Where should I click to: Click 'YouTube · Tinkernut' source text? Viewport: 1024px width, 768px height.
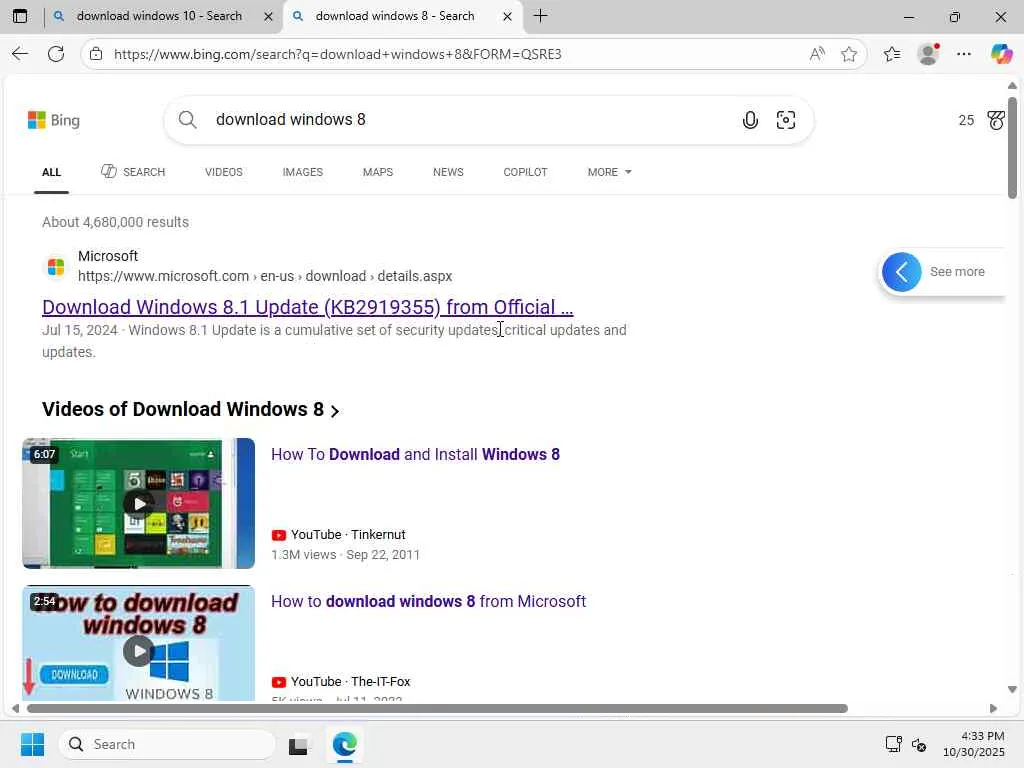tap(338, 535)
